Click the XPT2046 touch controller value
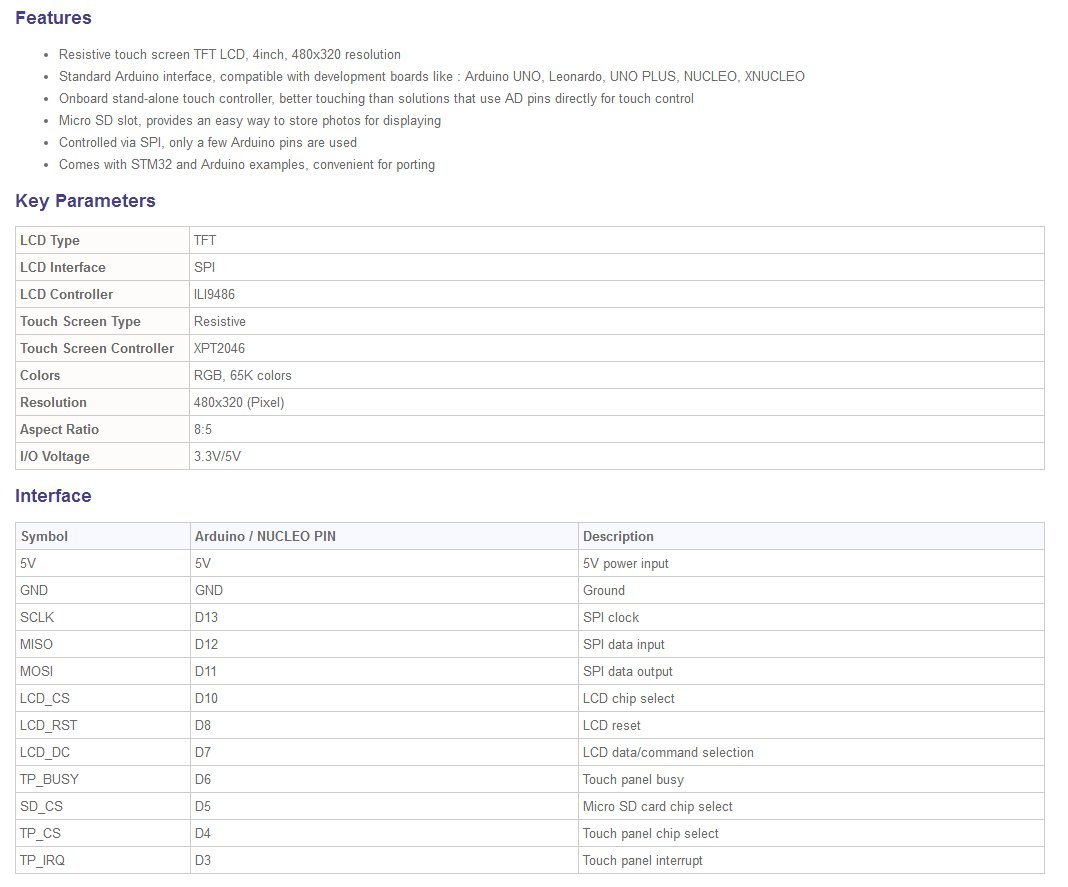The width and height of the screenshot is (1068, 887). click(219, 348)
